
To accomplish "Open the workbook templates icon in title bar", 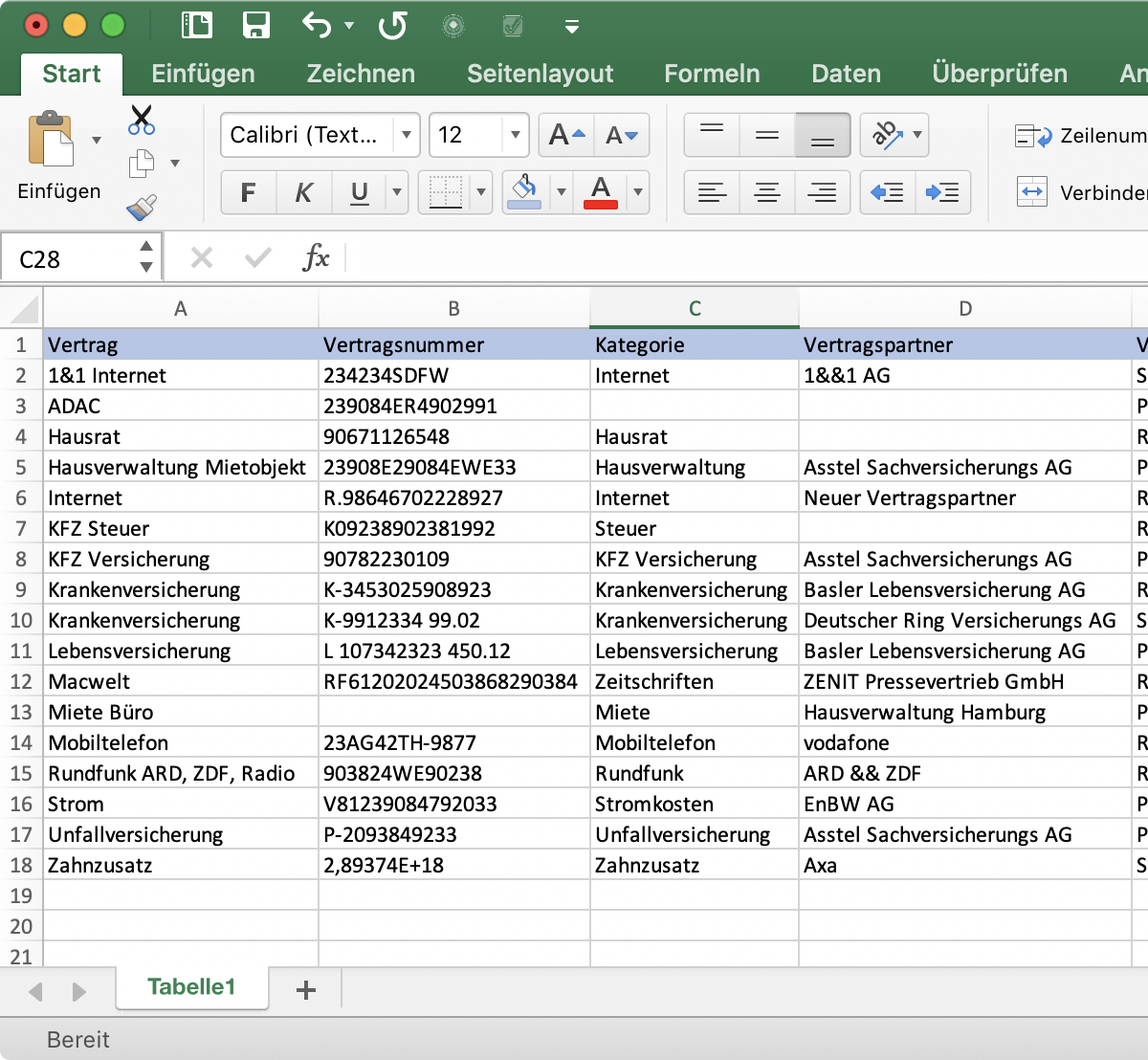I will [197, 25].
